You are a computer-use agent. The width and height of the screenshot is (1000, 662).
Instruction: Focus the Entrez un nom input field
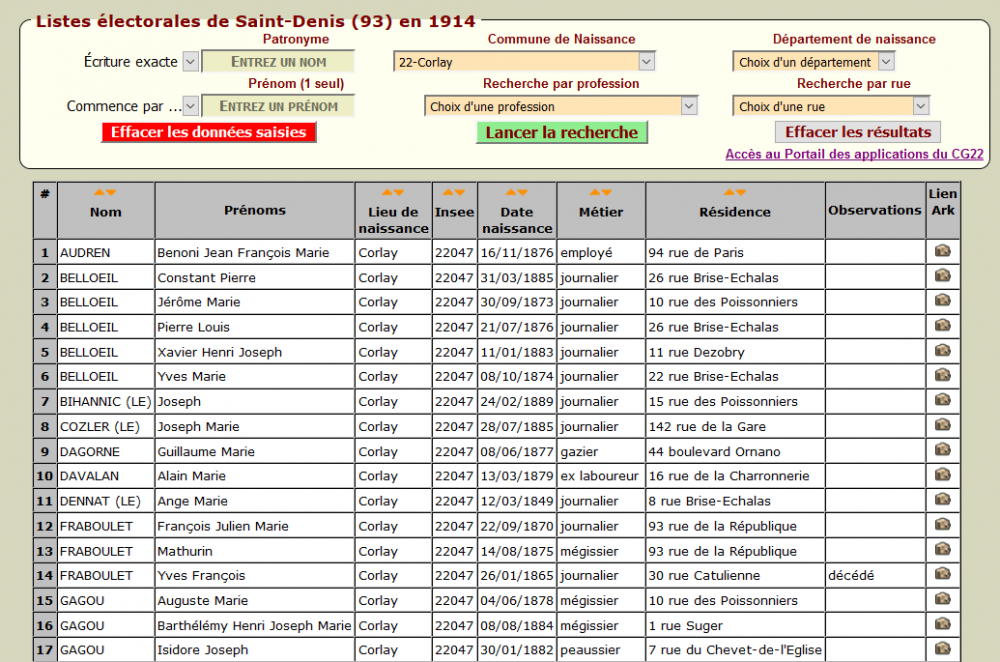(278, 62)
